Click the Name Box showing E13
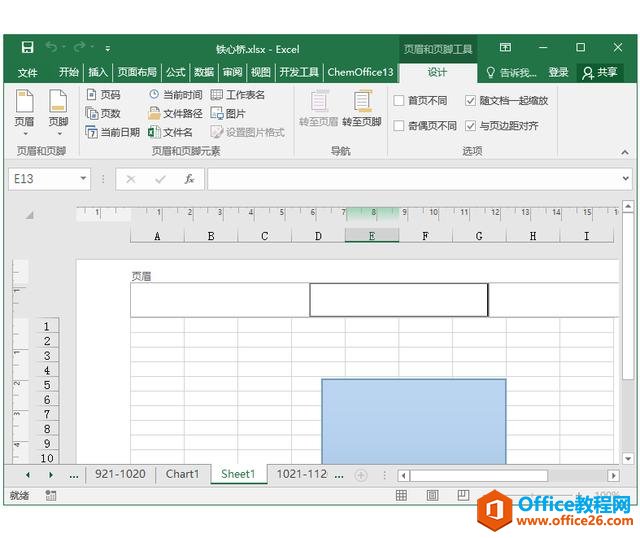This screenshot has width=640, height=538. click(x=43, y=179)
